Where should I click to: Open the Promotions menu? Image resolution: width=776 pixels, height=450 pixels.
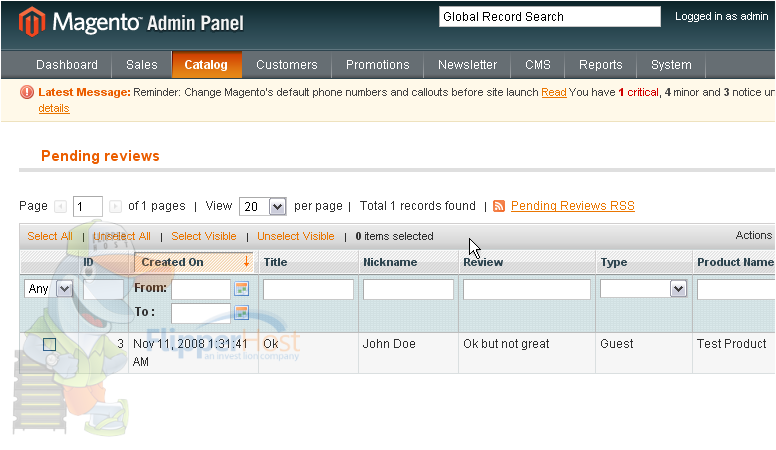pos(378,65)
